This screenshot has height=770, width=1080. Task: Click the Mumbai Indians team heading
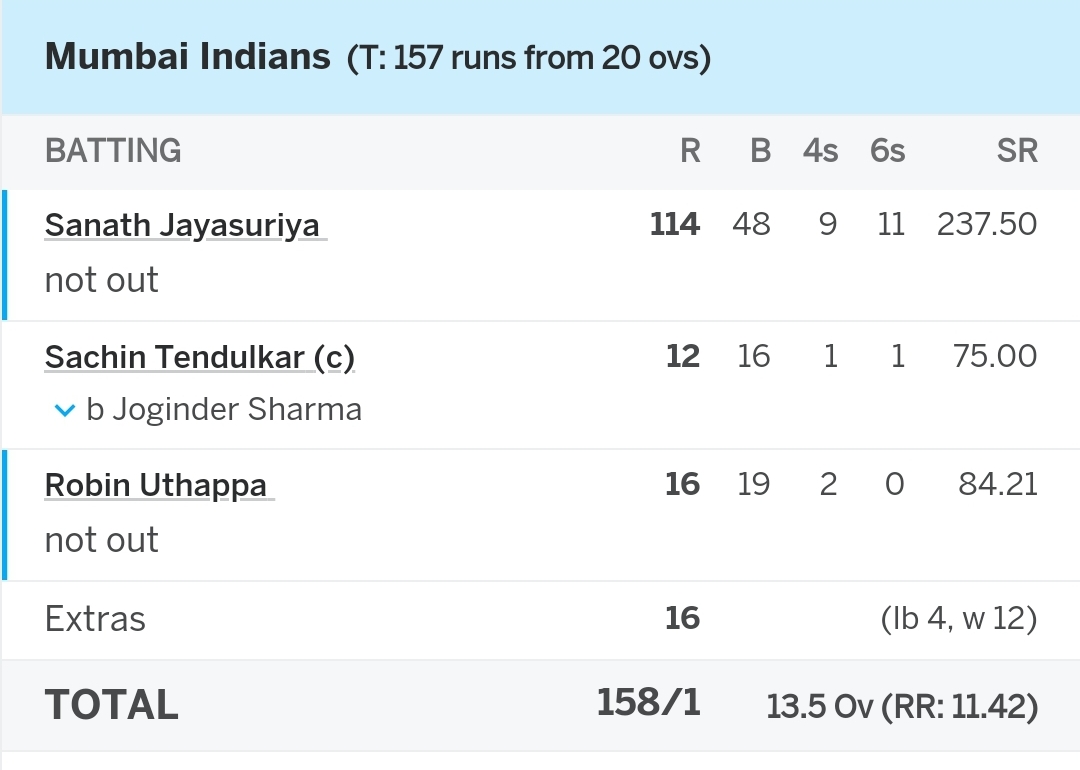click(187, 56)
